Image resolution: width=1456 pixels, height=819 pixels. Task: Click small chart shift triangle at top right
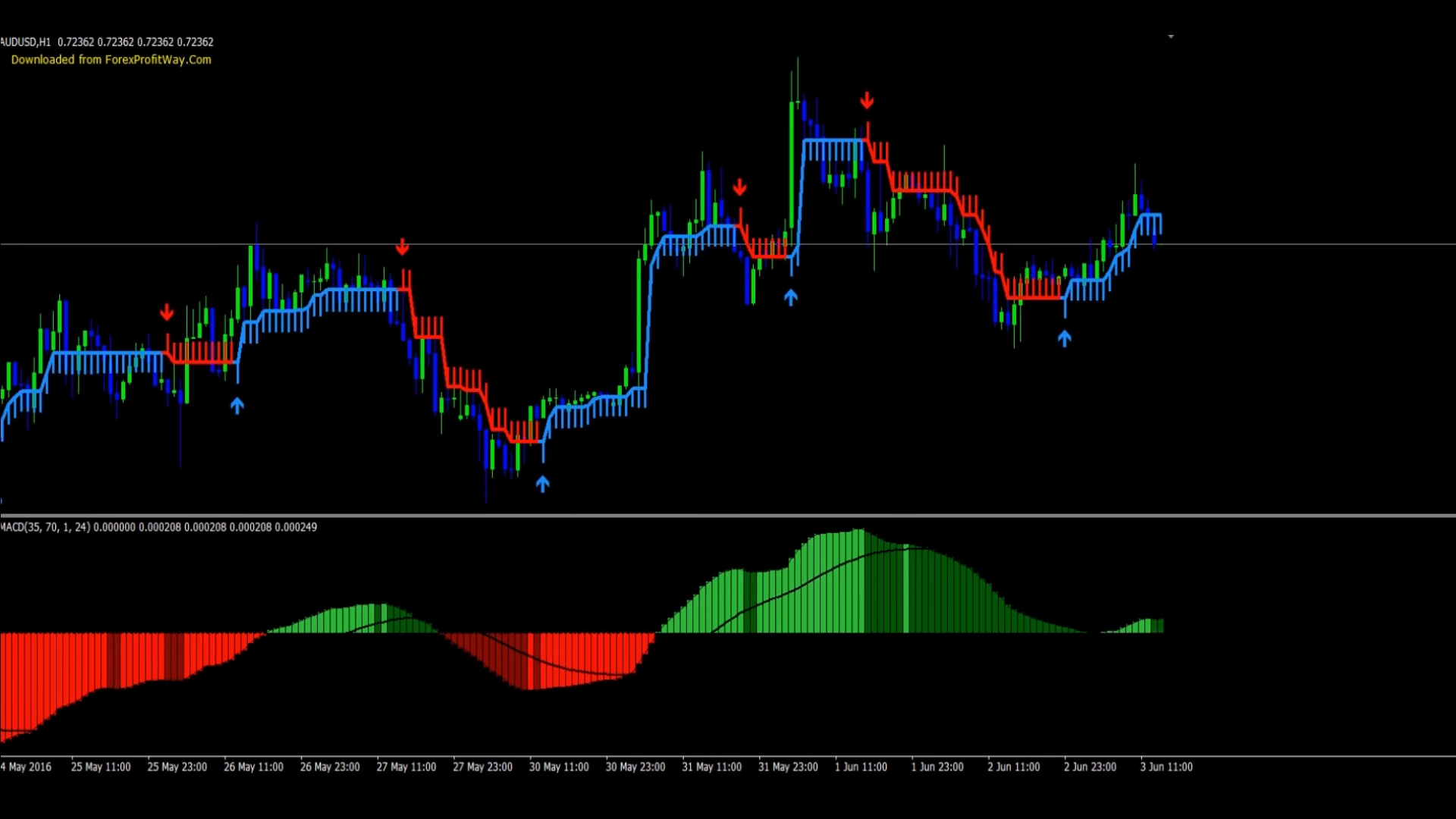pyautogui.click(x=1171, y=36)
